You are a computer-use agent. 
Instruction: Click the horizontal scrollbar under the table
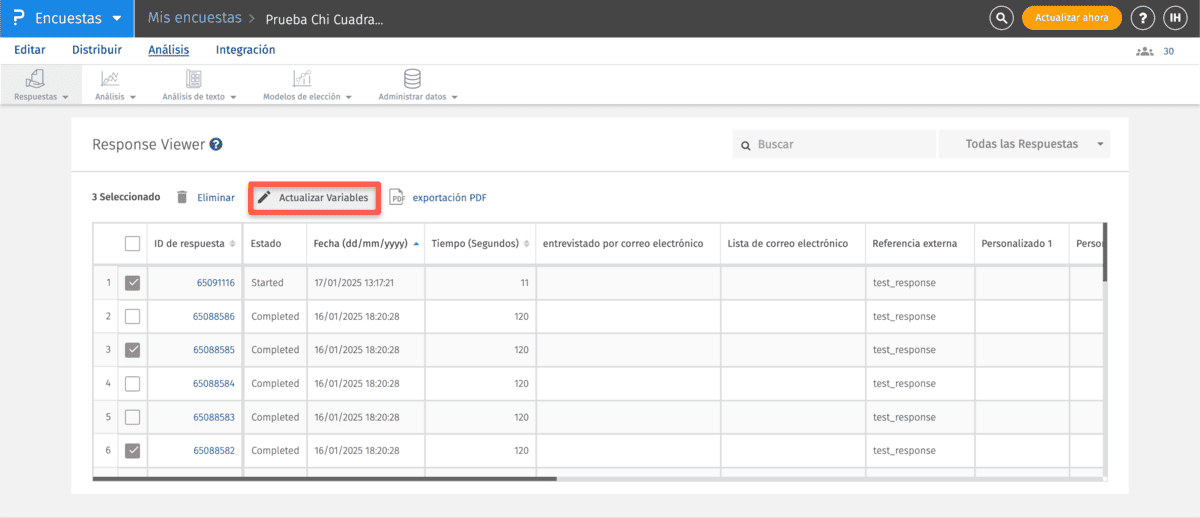click(x=324, y=478)
